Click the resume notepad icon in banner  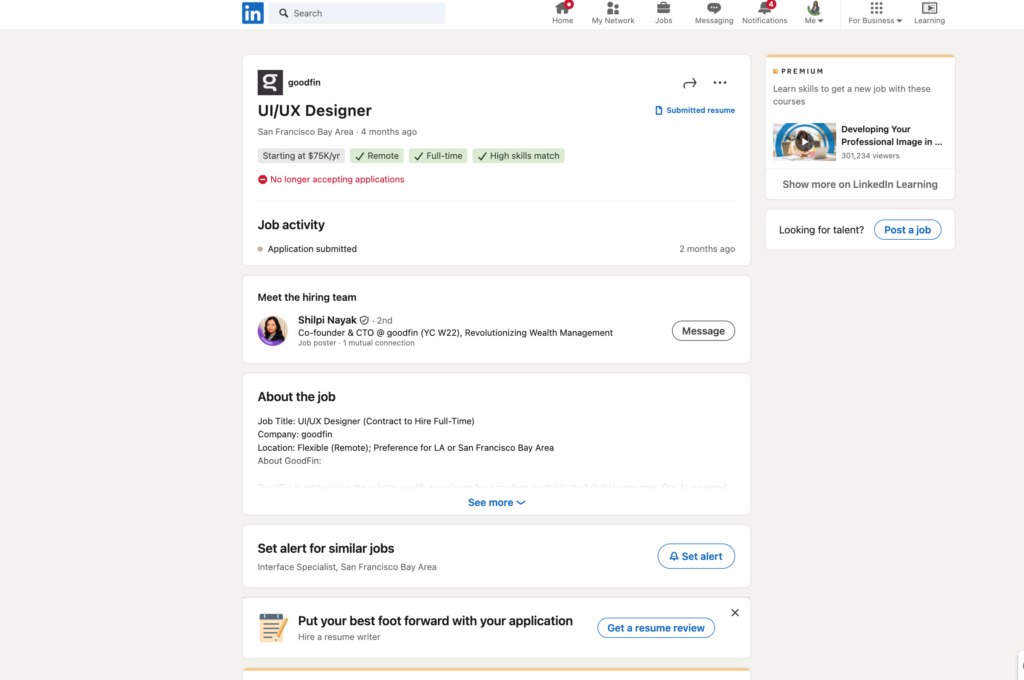[273, 628]
